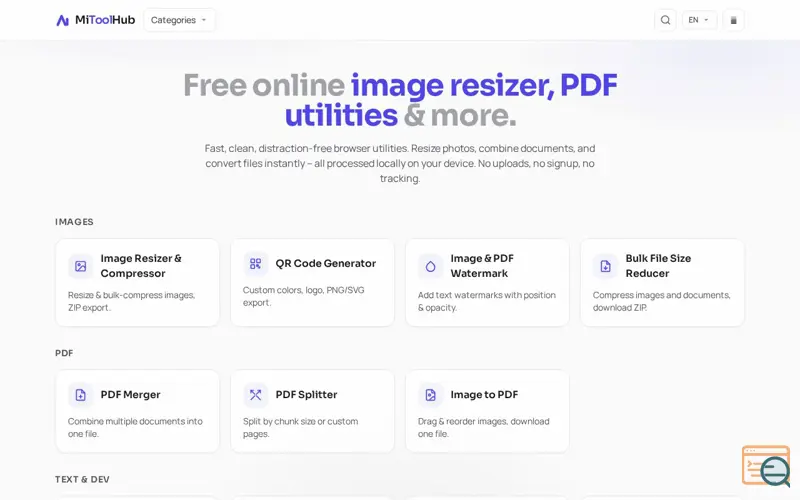Open the floating inspector widget at bottom right
This screenshot has width=800, height=500.
(767, 466)
